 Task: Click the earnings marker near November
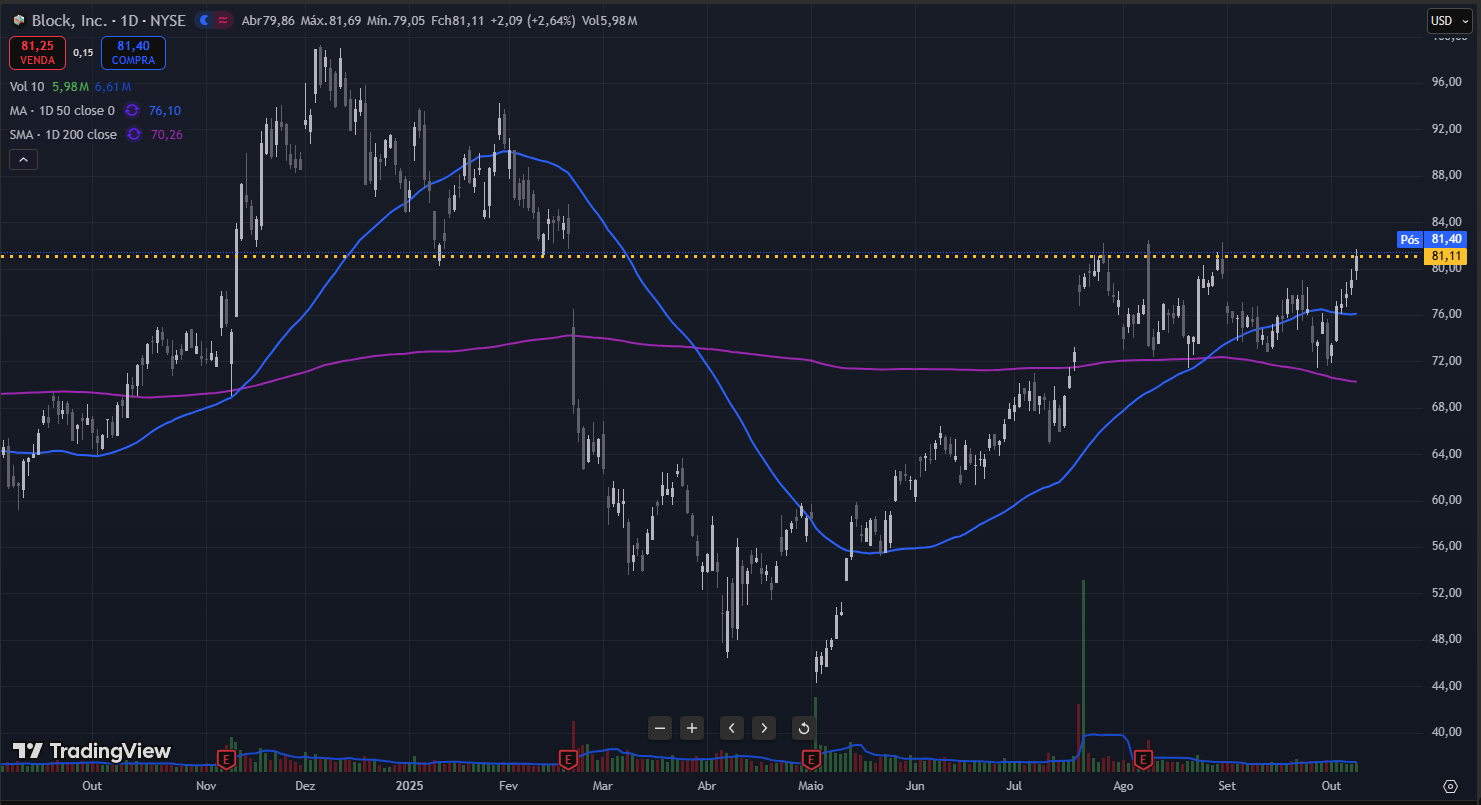[x=227, y=760]
